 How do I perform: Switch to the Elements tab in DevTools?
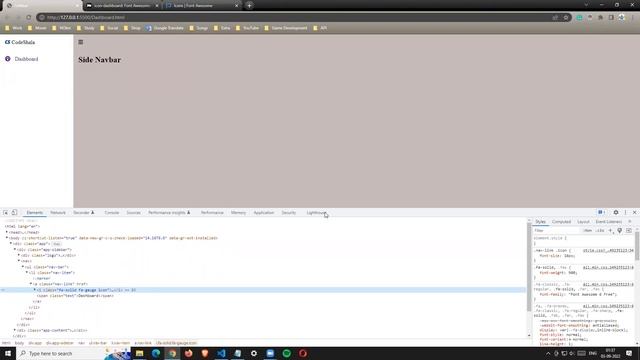tap(35, 213)
